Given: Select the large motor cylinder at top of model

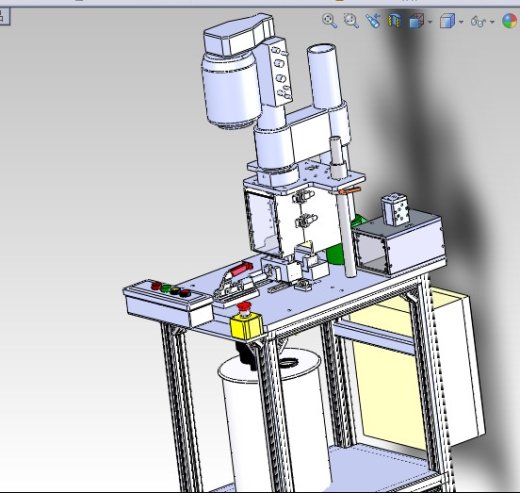Looking at the screenshot, I should click(x=230, y=91).
